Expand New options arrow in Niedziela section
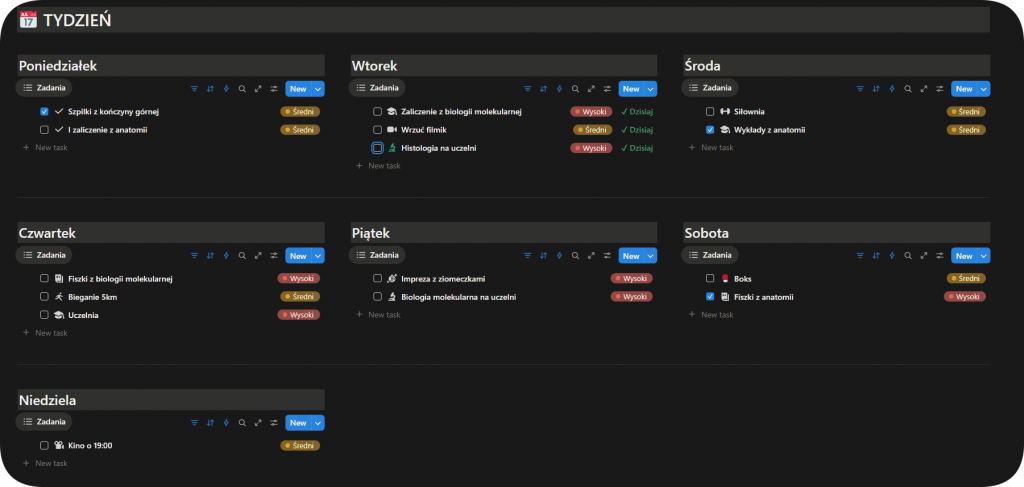The image size is (1024, 487). (319, 423)
